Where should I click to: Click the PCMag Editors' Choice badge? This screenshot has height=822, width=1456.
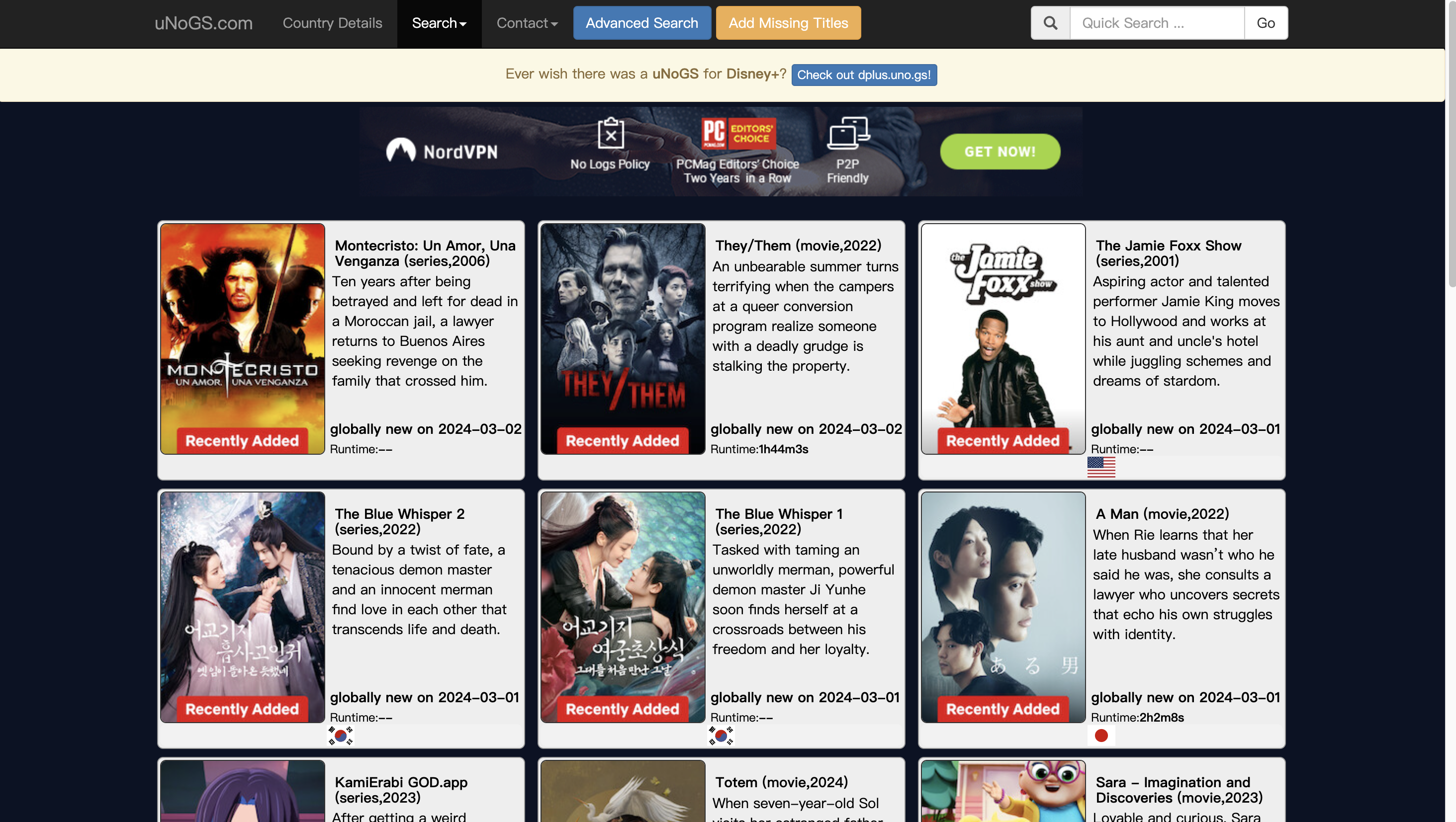click(x=738, y=133)
